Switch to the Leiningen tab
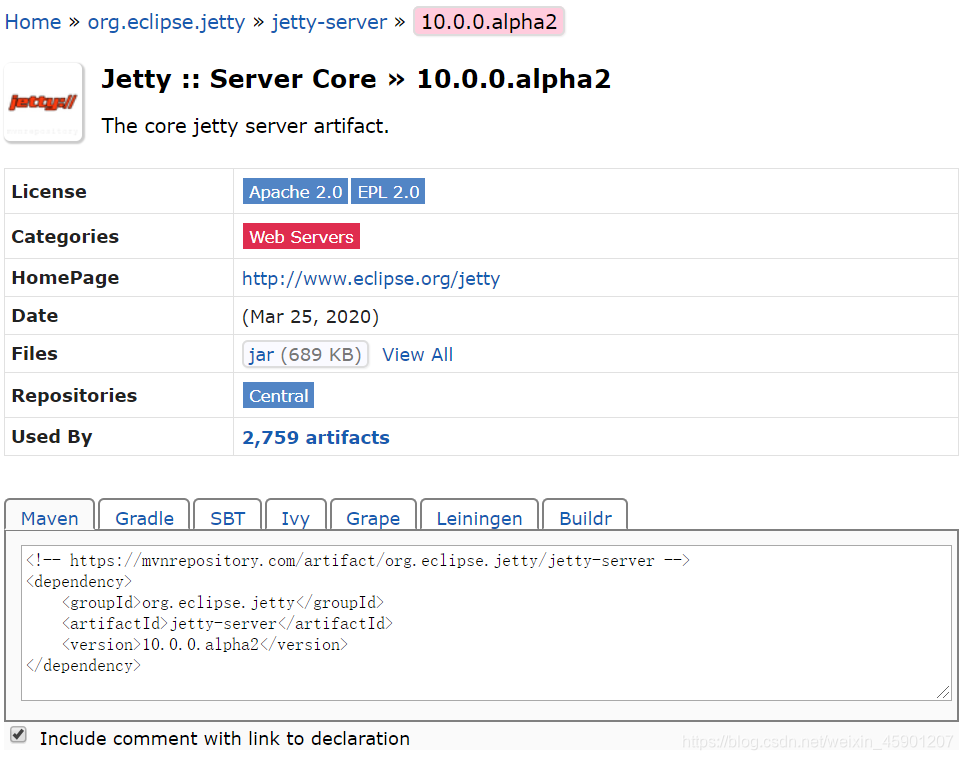963x760 pixels. (x=480, y=516)
